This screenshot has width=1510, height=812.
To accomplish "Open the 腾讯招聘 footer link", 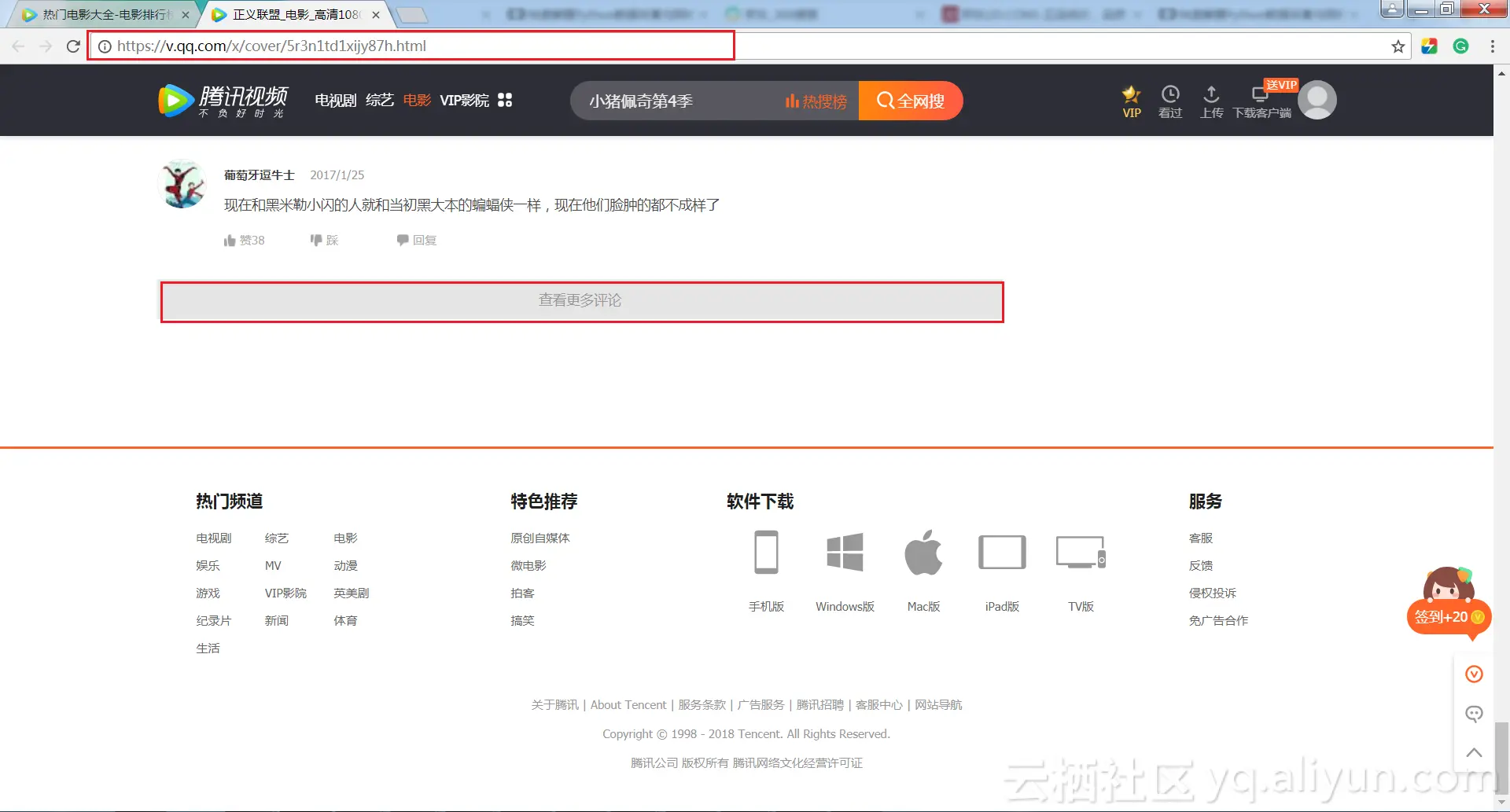I will click(820, 705).
